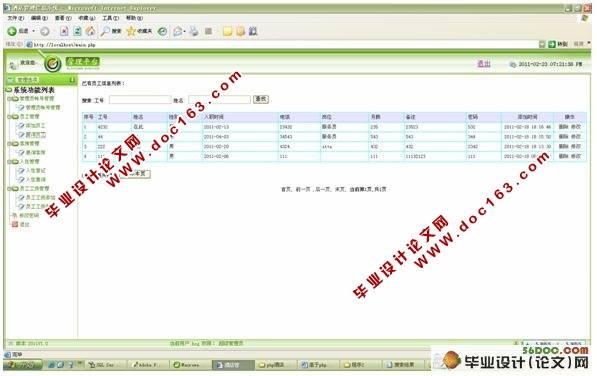597x376 pixels.
Task: Switch to the 搜索结果 taskbar item
Action: click(403, 365)
